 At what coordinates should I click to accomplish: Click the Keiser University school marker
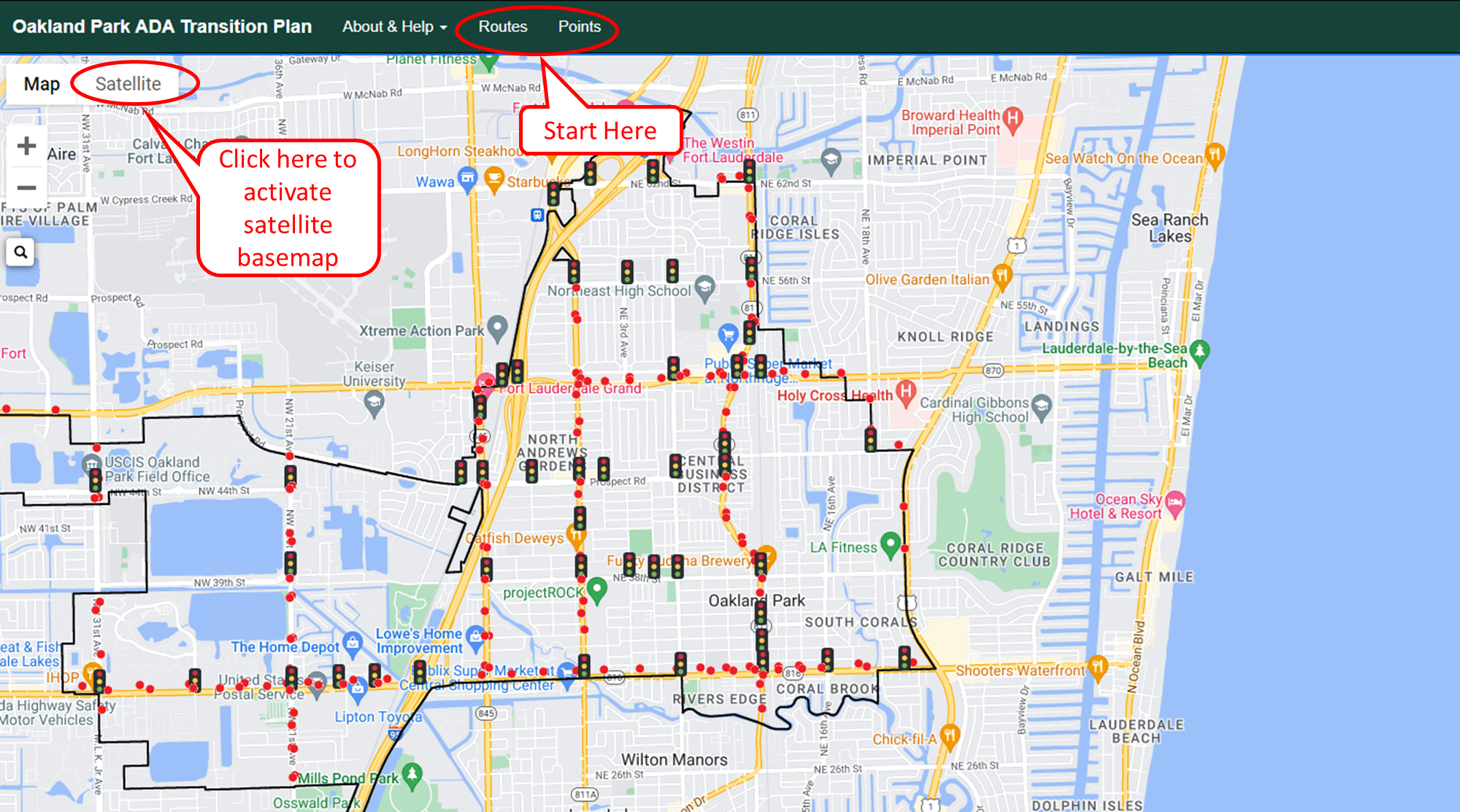pos(374,403)
